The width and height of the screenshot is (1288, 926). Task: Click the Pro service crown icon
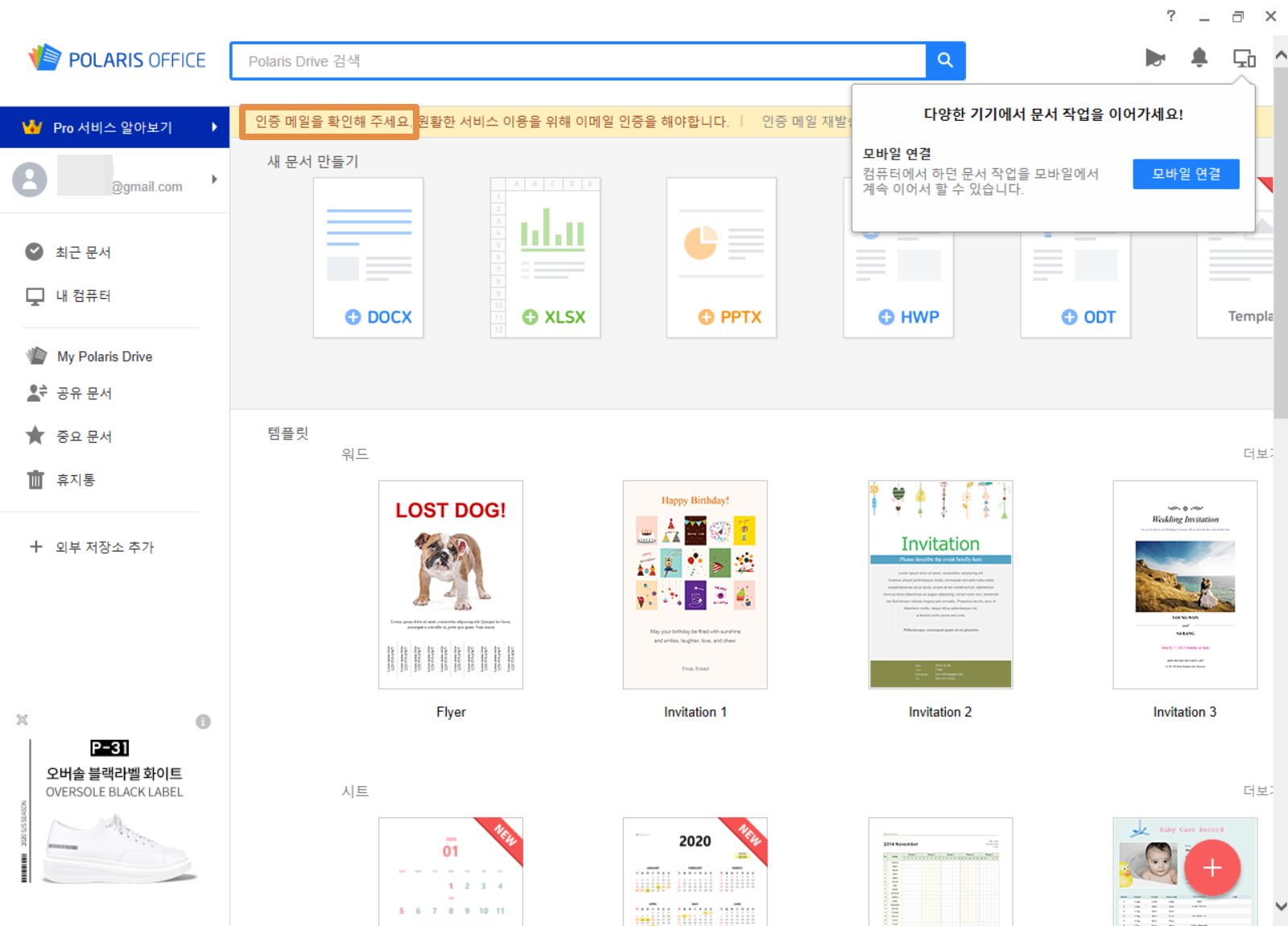click(x=32, y=127)
